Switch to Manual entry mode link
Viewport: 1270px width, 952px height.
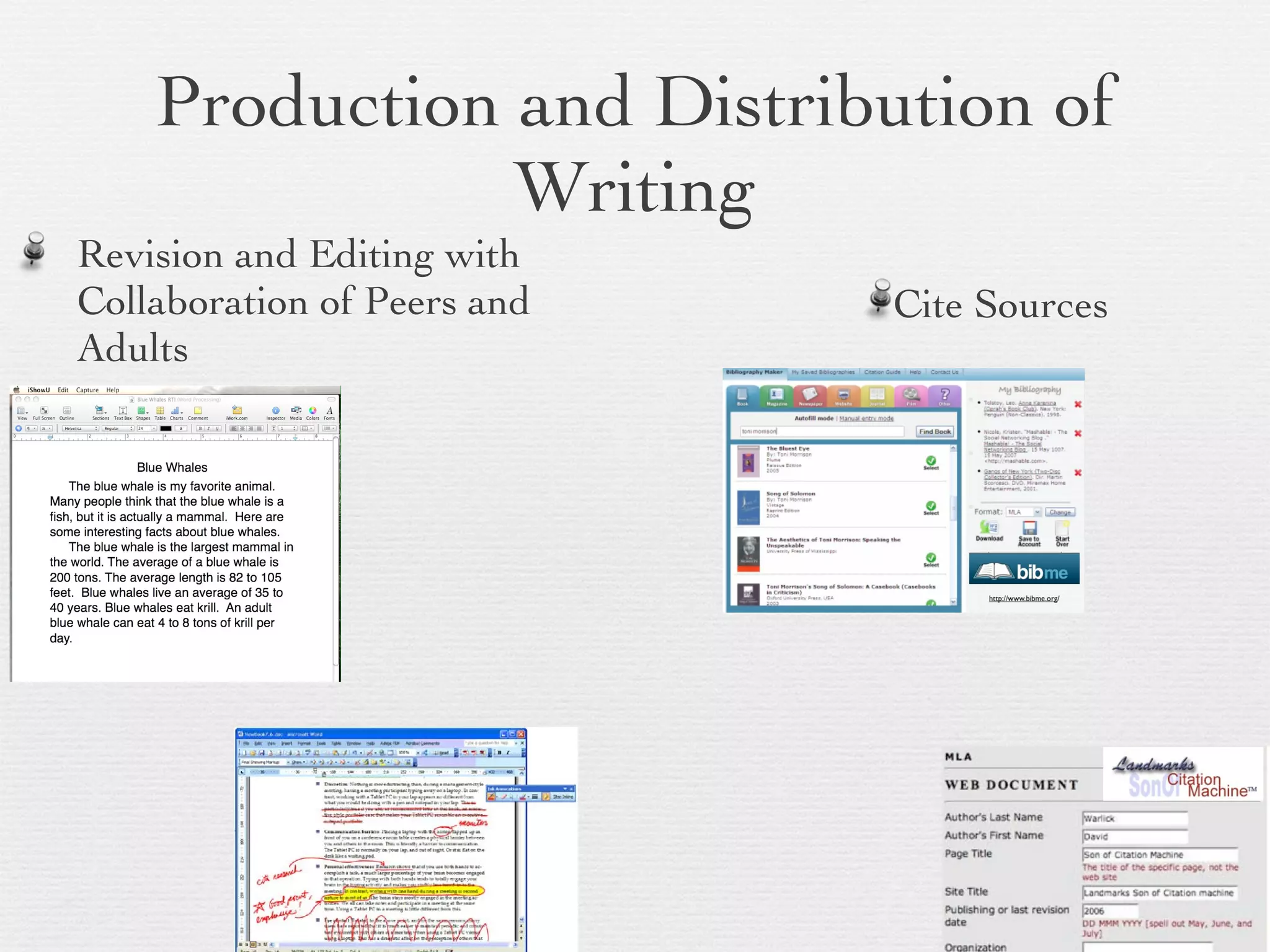[x=866, y=418]
